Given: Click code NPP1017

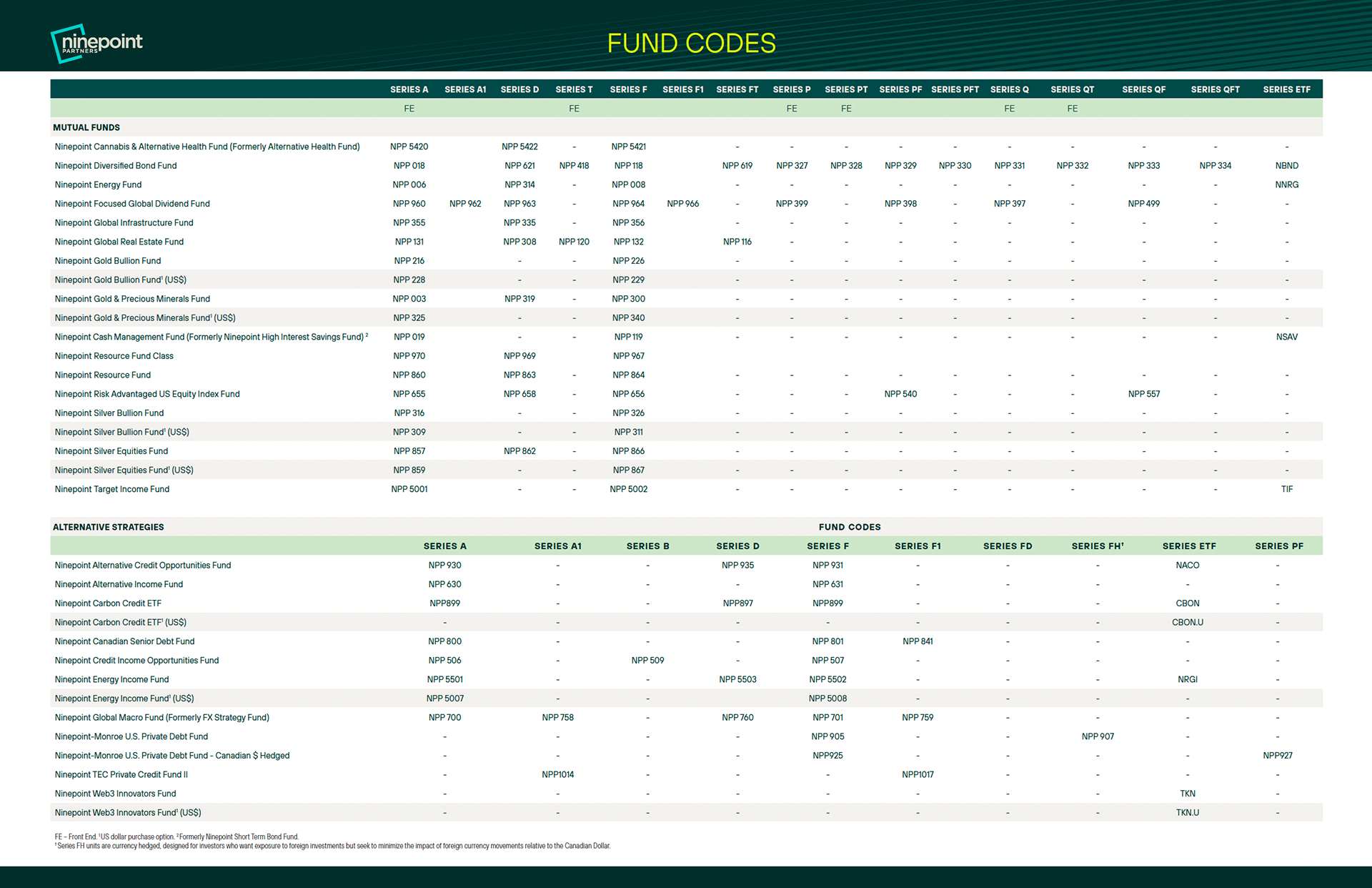Looking at the screenshot, I should tap(918, 775).
